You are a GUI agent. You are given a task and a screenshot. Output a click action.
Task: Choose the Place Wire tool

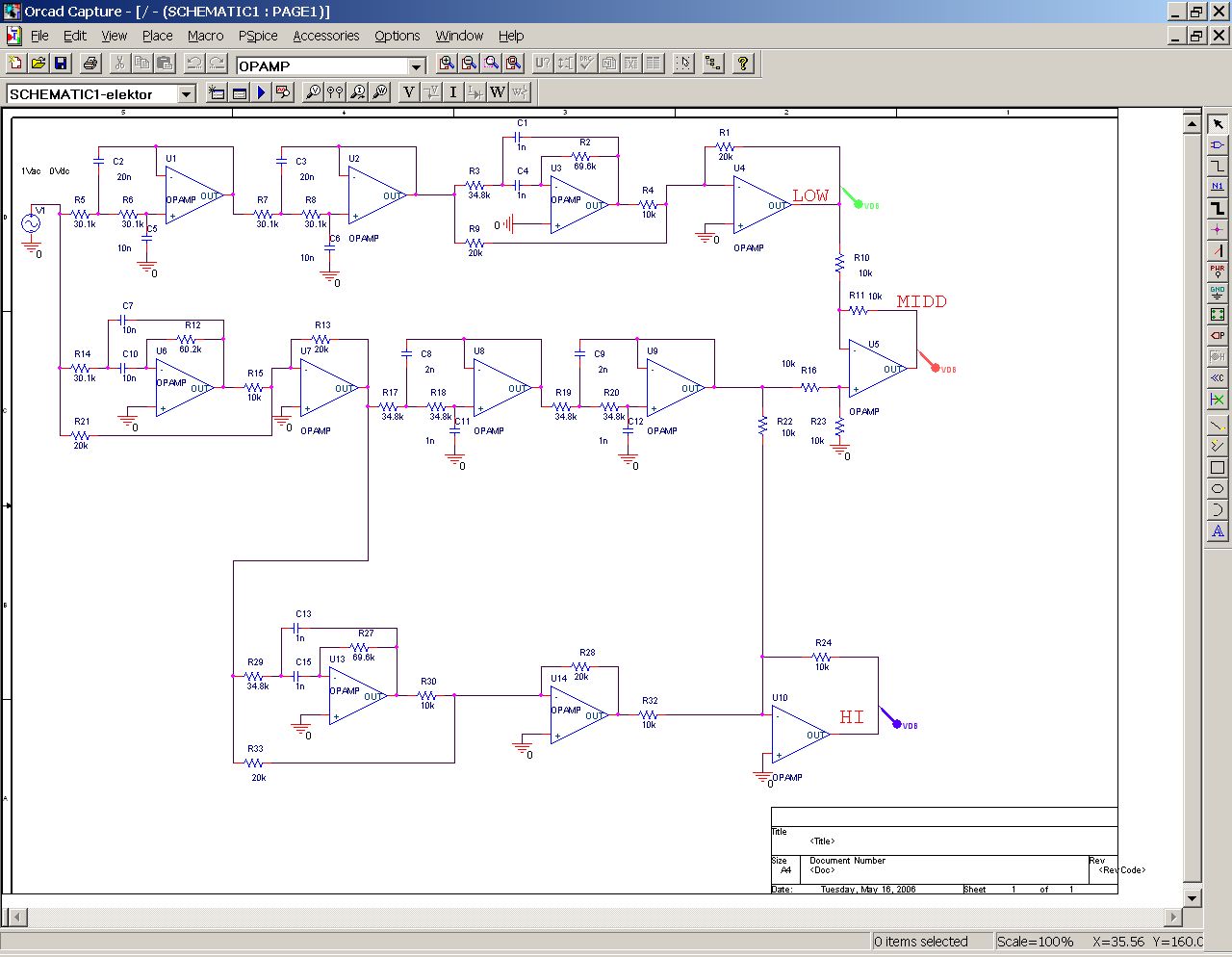(1218, 166)
